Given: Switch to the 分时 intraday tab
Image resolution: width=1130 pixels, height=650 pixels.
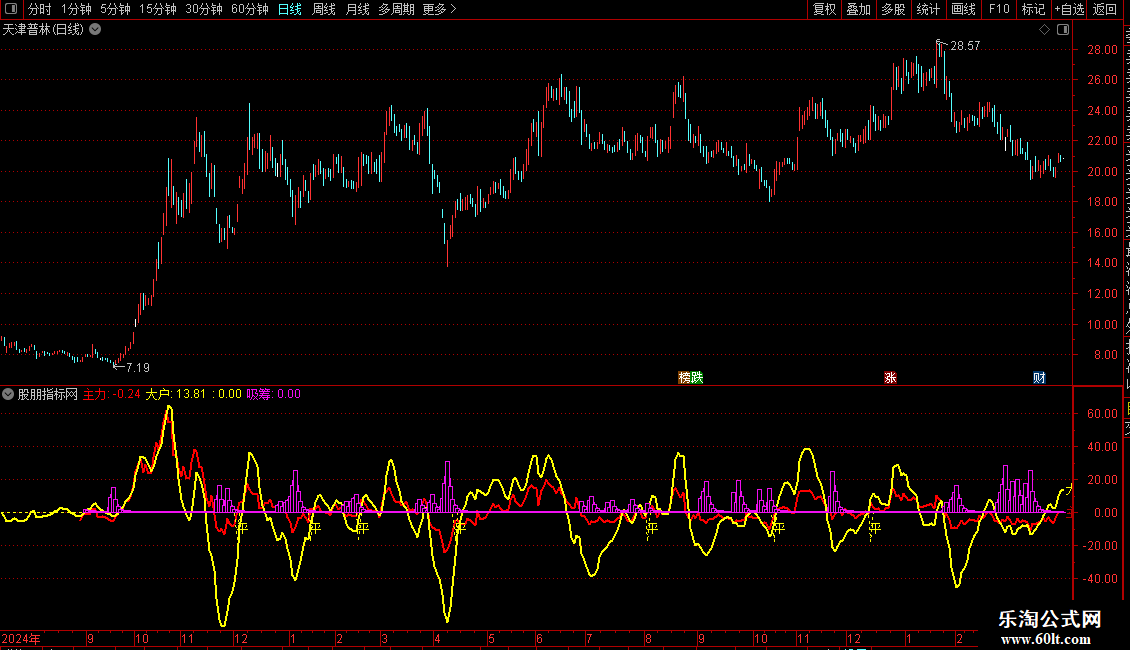Looking at the screenshot, I should pos(40,9).
